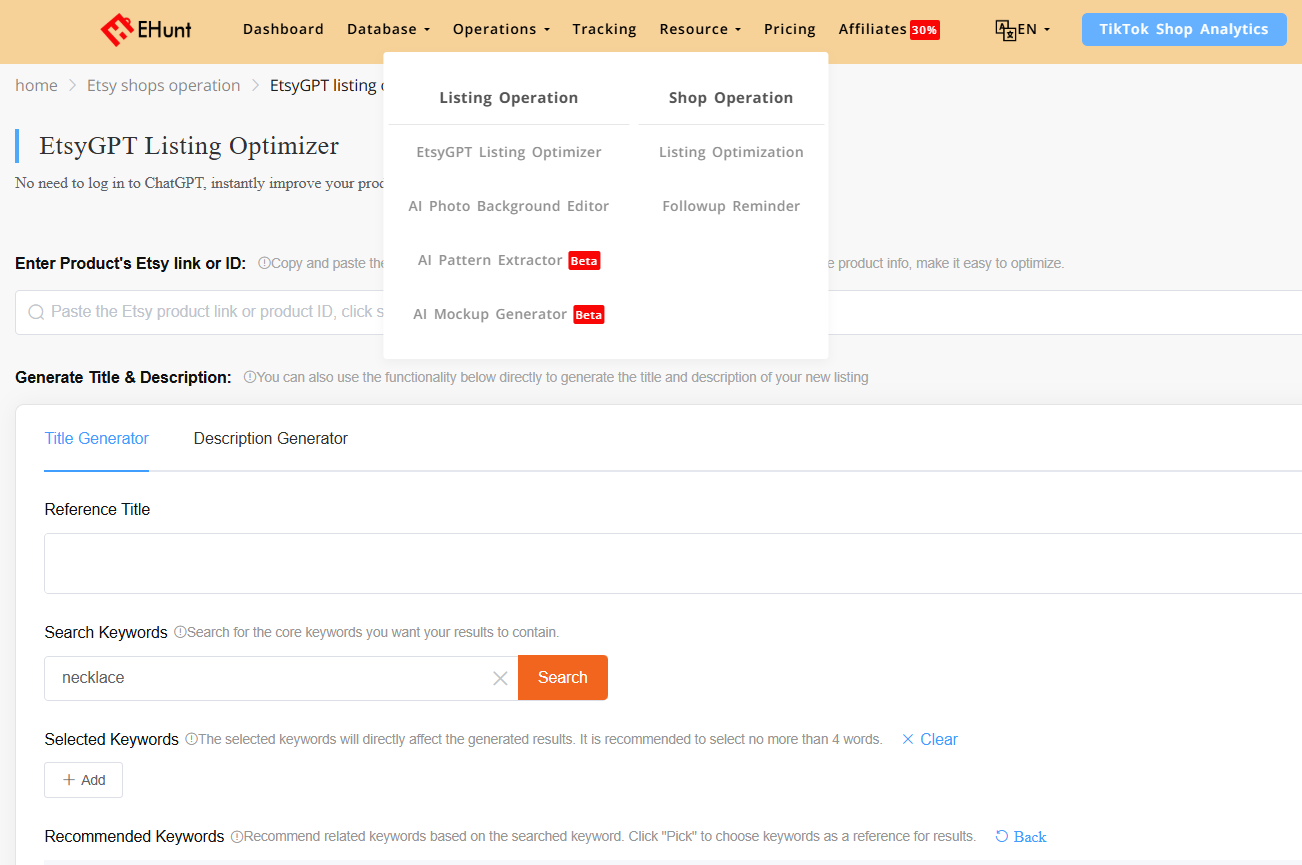1302x865 pixels.
Task: Click the TikTok Shop Analytics button
Action: point(1184,29)
